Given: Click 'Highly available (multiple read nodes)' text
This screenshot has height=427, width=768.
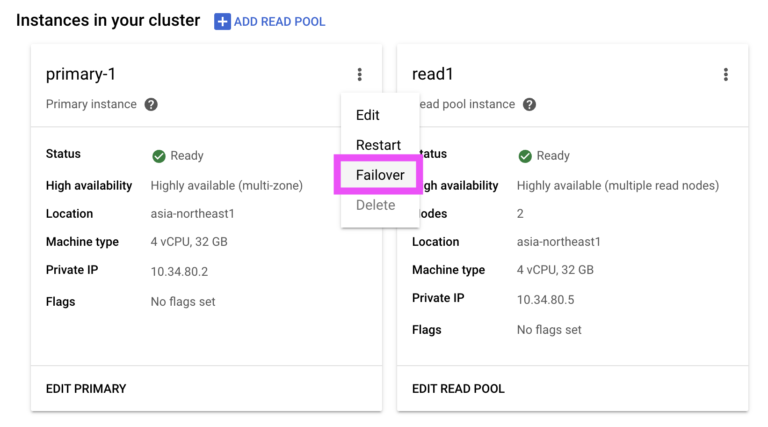Looking at the screenshot, I should pyautogui.click(x=618, y=186).
